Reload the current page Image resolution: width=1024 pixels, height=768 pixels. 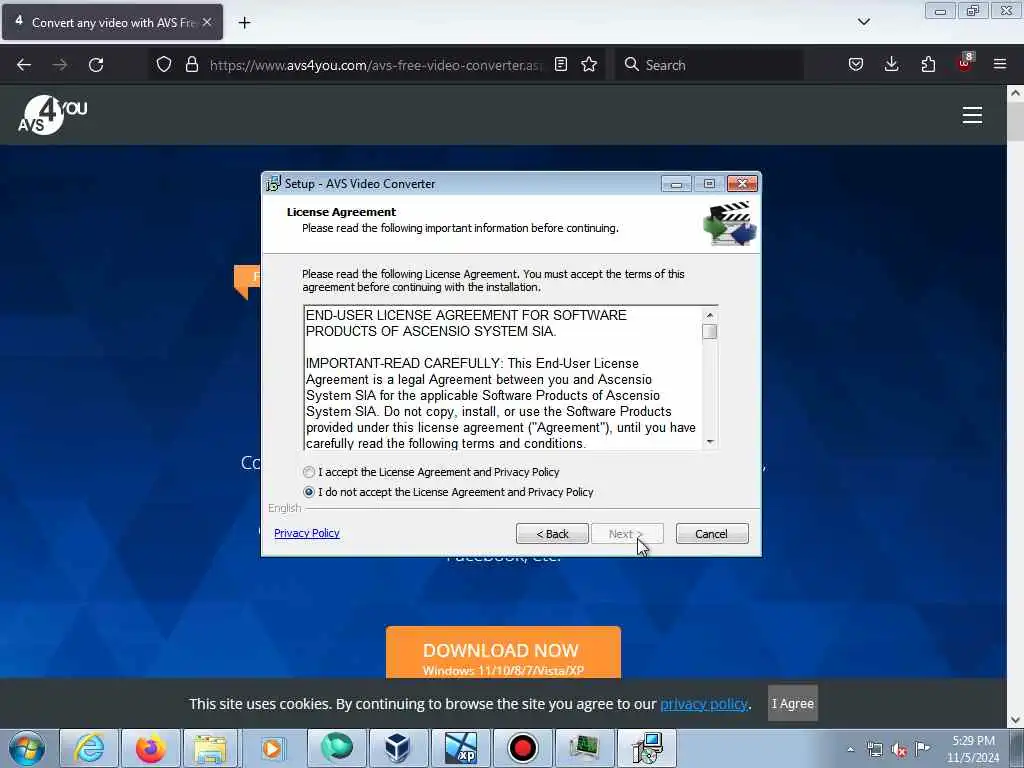coord(96,65)
